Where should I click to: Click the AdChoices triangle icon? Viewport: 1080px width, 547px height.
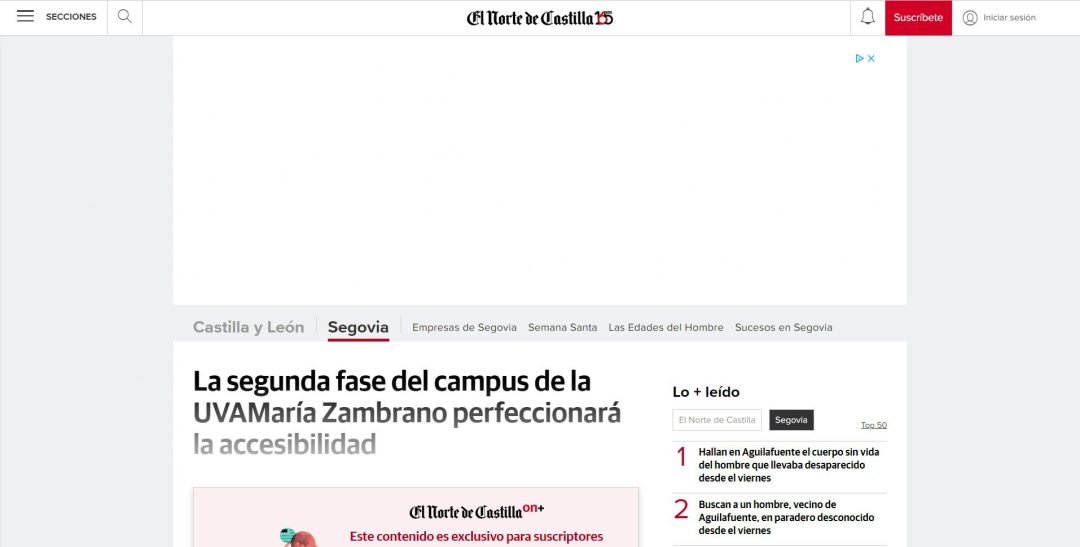860,59
